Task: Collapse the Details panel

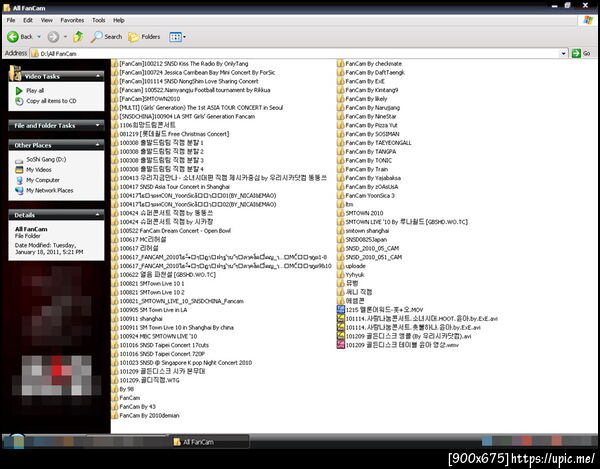Action: click(98, 215)
